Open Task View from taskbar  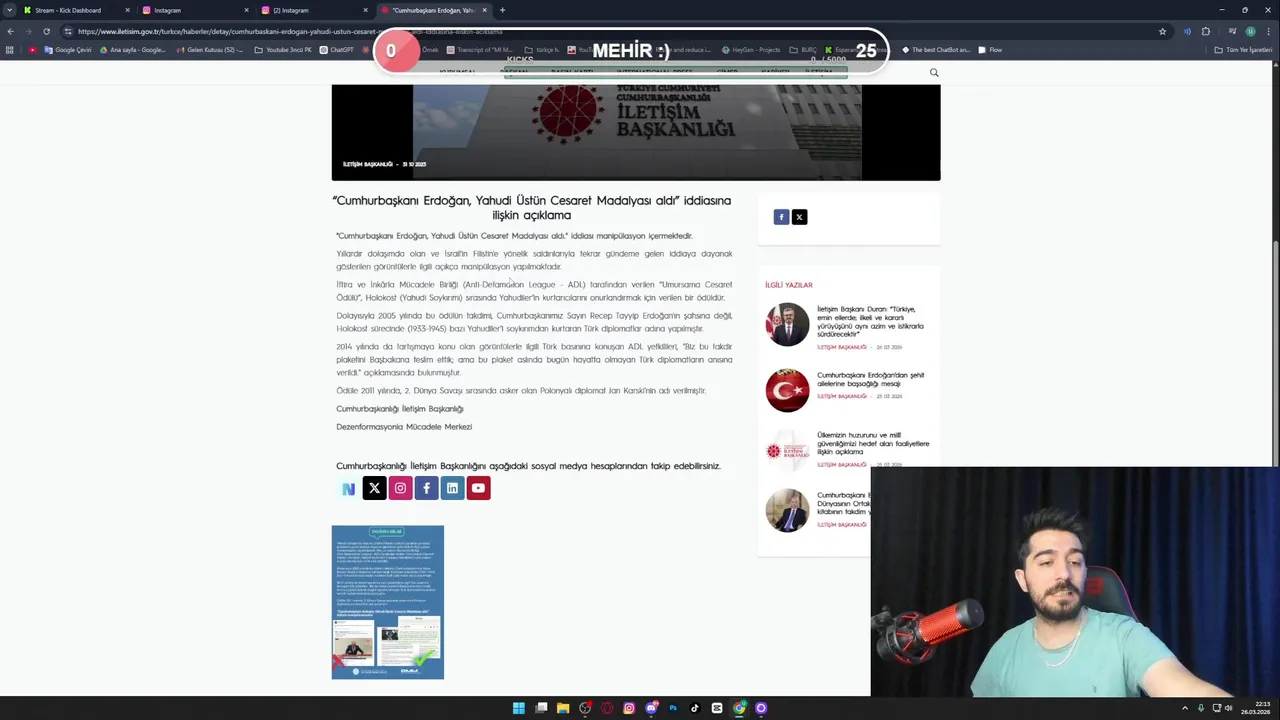(x=541, y=708)
